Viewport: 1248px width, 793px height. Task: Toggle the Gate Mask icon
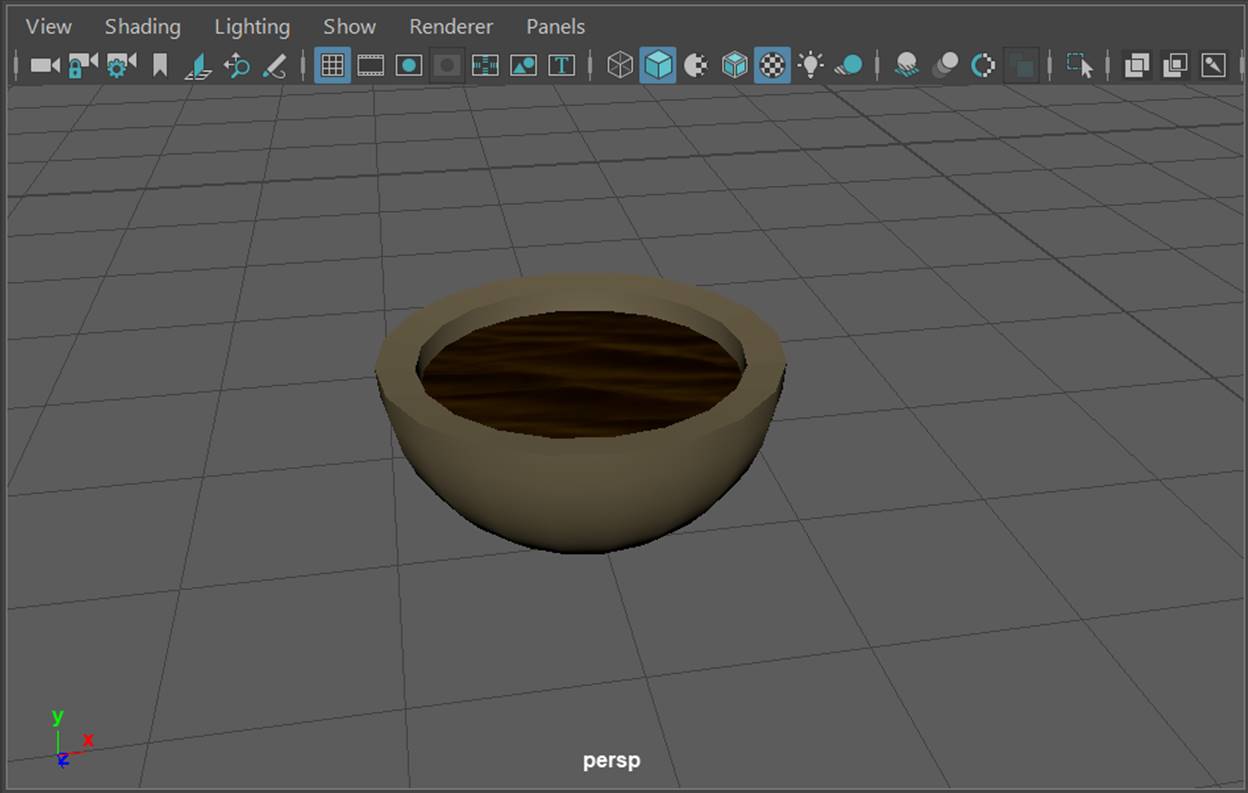click(447, 66)
